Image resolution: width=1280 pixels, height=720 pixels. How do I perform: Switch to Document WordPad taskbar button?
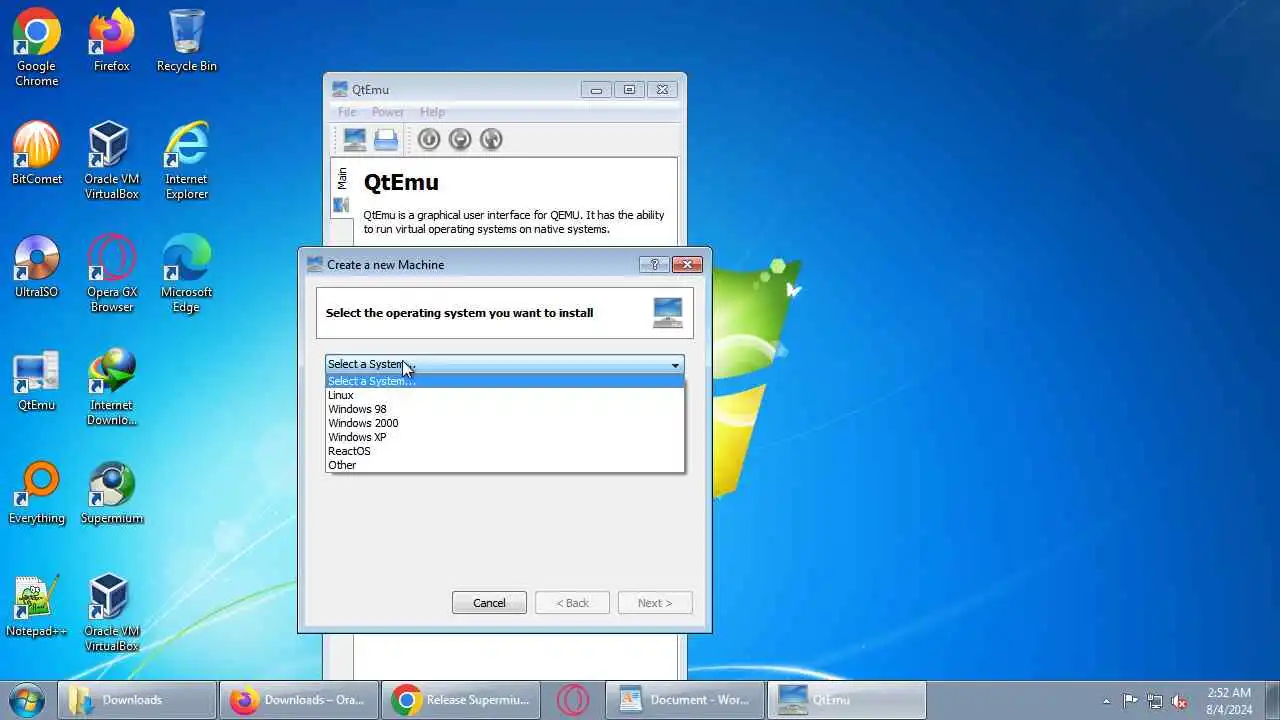(685, 700)
